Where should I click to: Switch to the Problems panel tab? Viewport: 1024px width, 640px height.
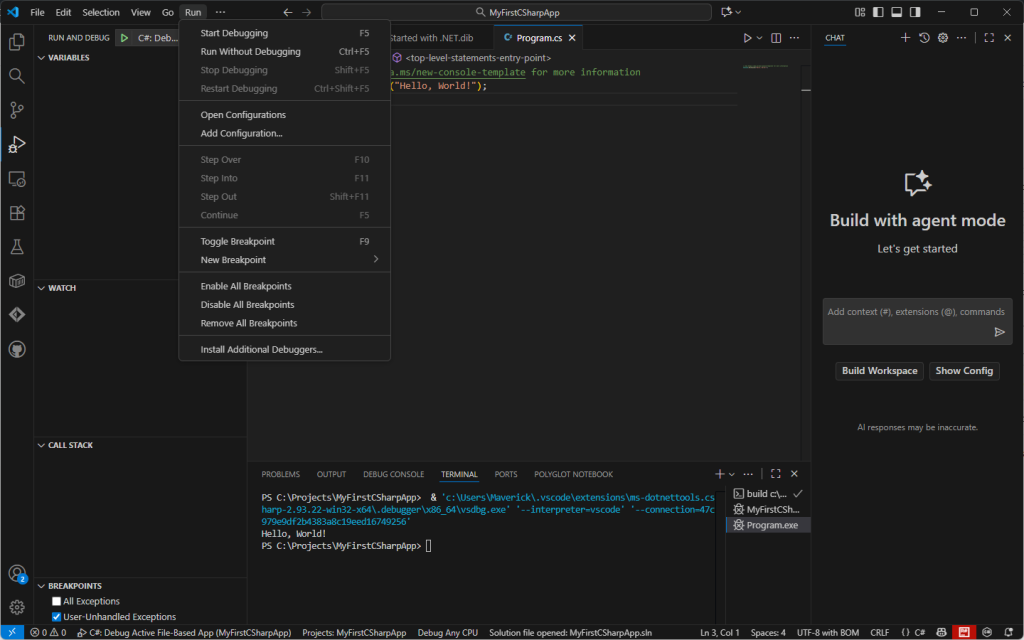[x=281, y=474]
